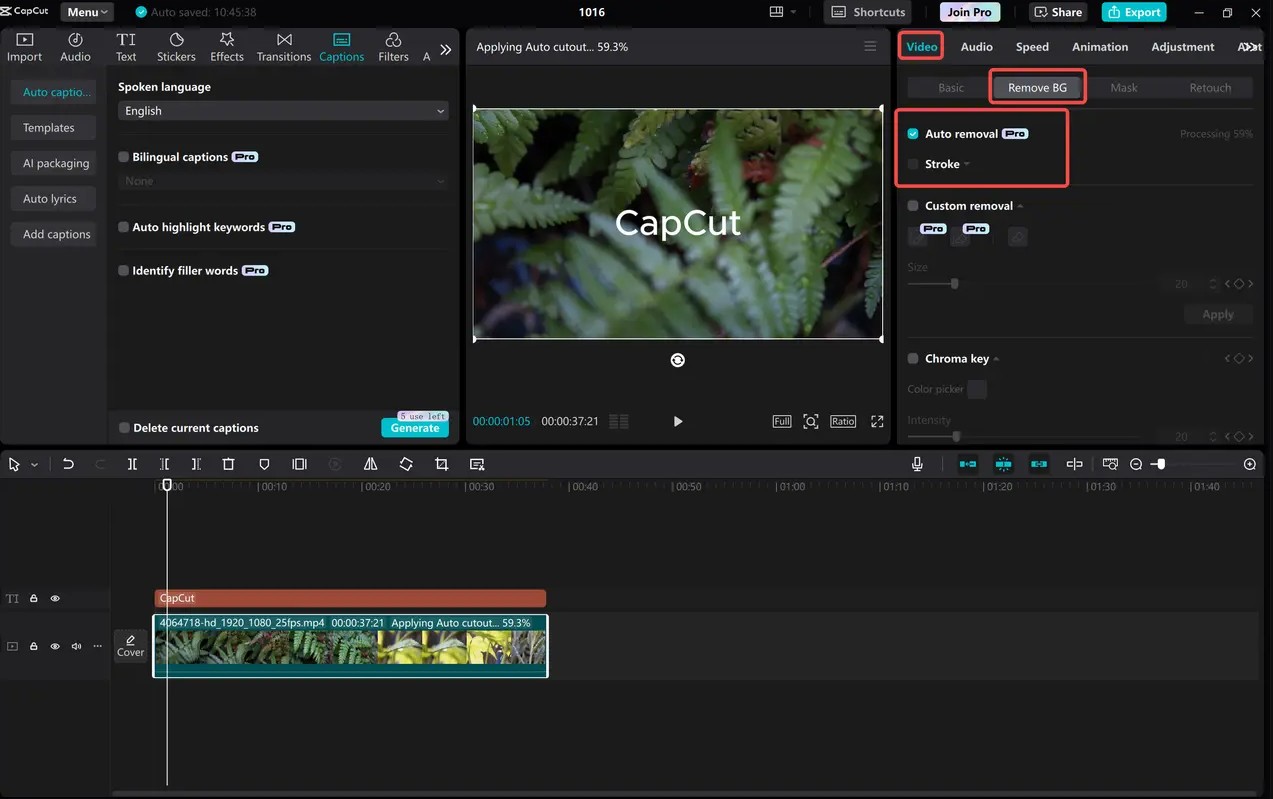Switch to the Speed tab
This screenshot has width=1273, height=799.
click(x=1032, y=47)
